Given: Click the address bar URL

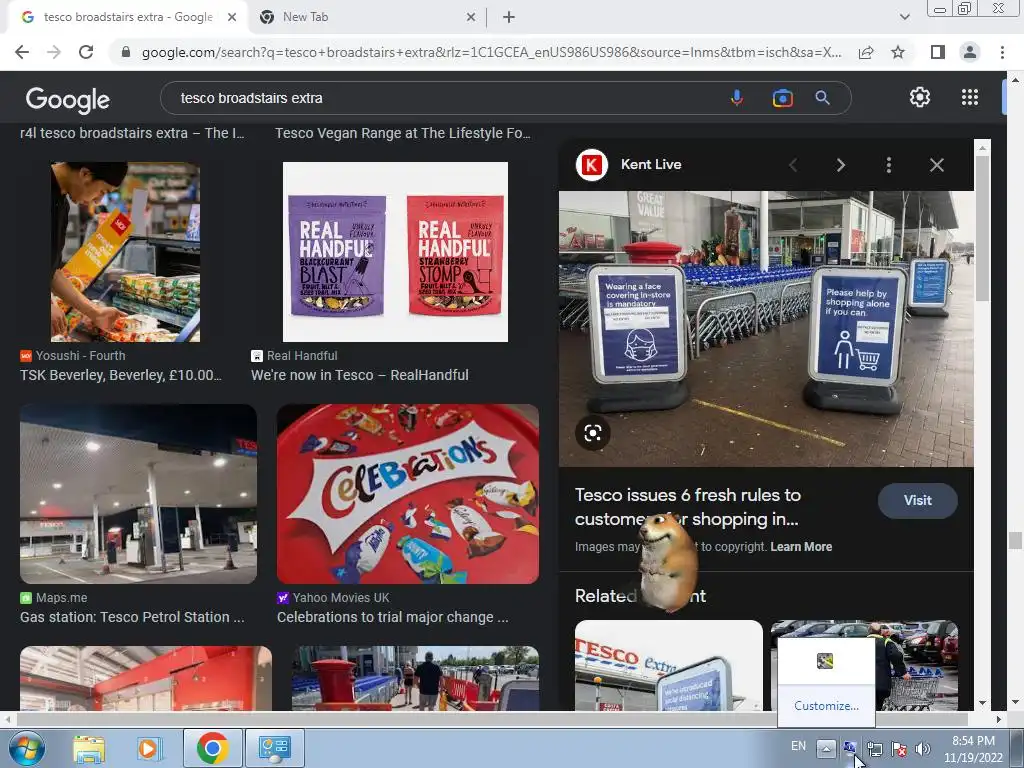Looking at the screenshot, I should (491, 52).
